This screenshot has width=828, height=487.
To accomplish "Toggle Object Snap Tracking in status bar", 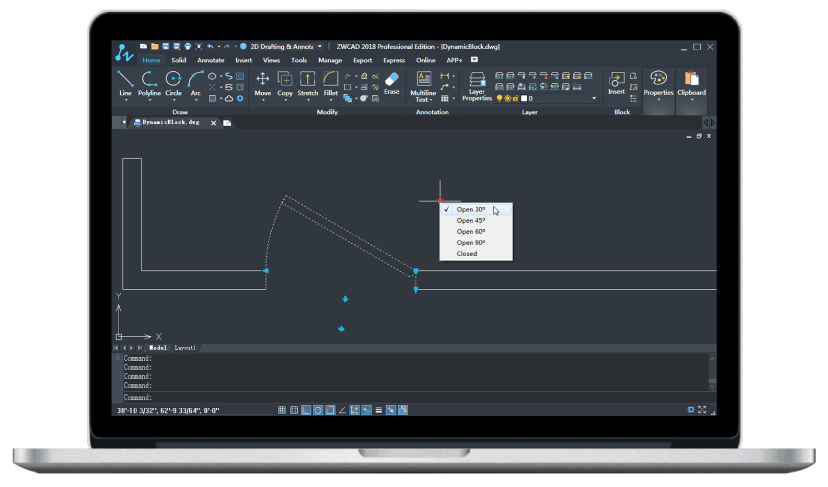I will pyautogui.click(x=342, y=410).
